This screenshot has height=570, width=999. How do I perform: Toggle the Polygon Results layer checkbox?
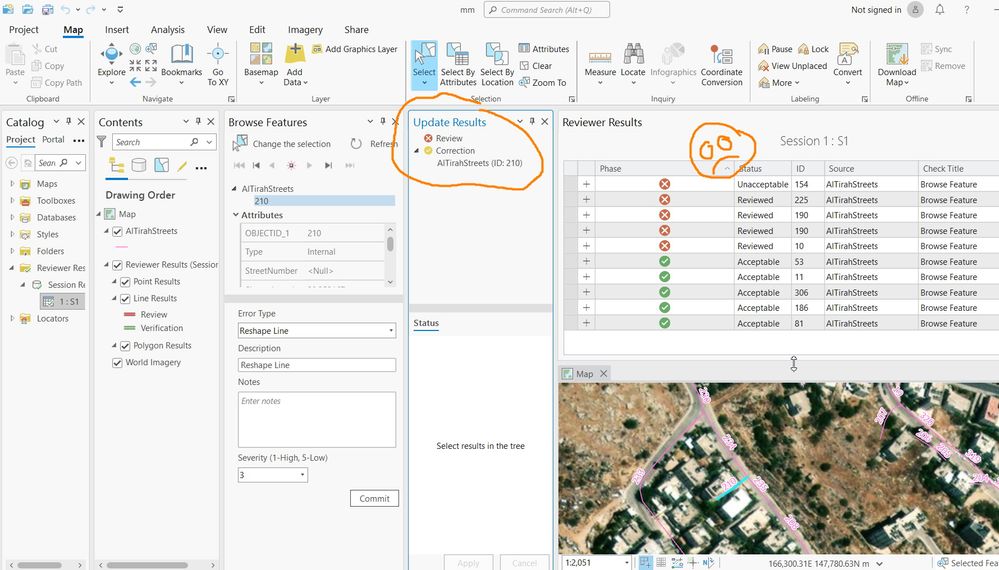[125, 346]
